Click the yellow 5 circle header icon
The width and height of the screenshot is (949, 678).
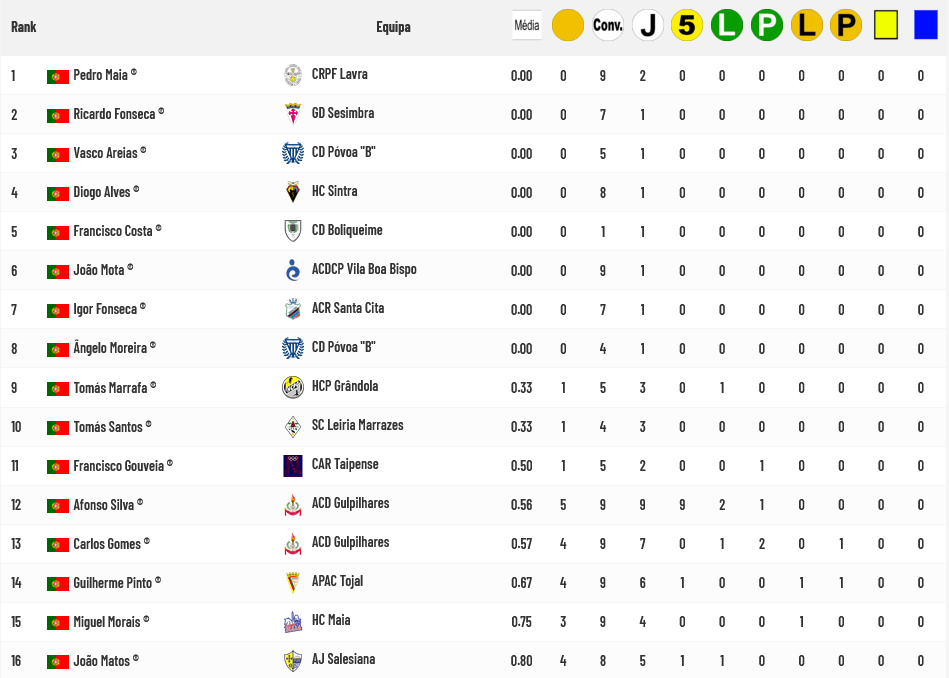coord(687,25)
